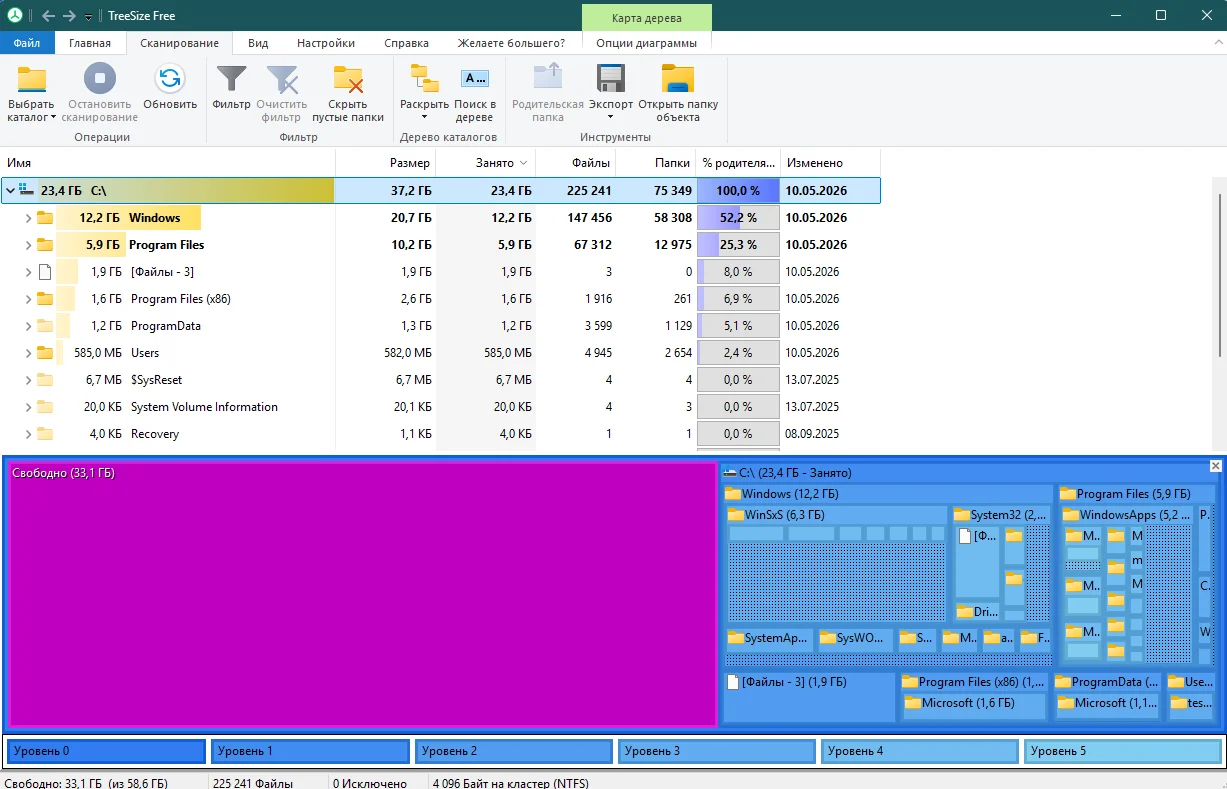Image resolution: width=1227 pixels, height=789 pixels.
Task: Open the Желаете большего? tab
Action: click(x=511, y=43)
